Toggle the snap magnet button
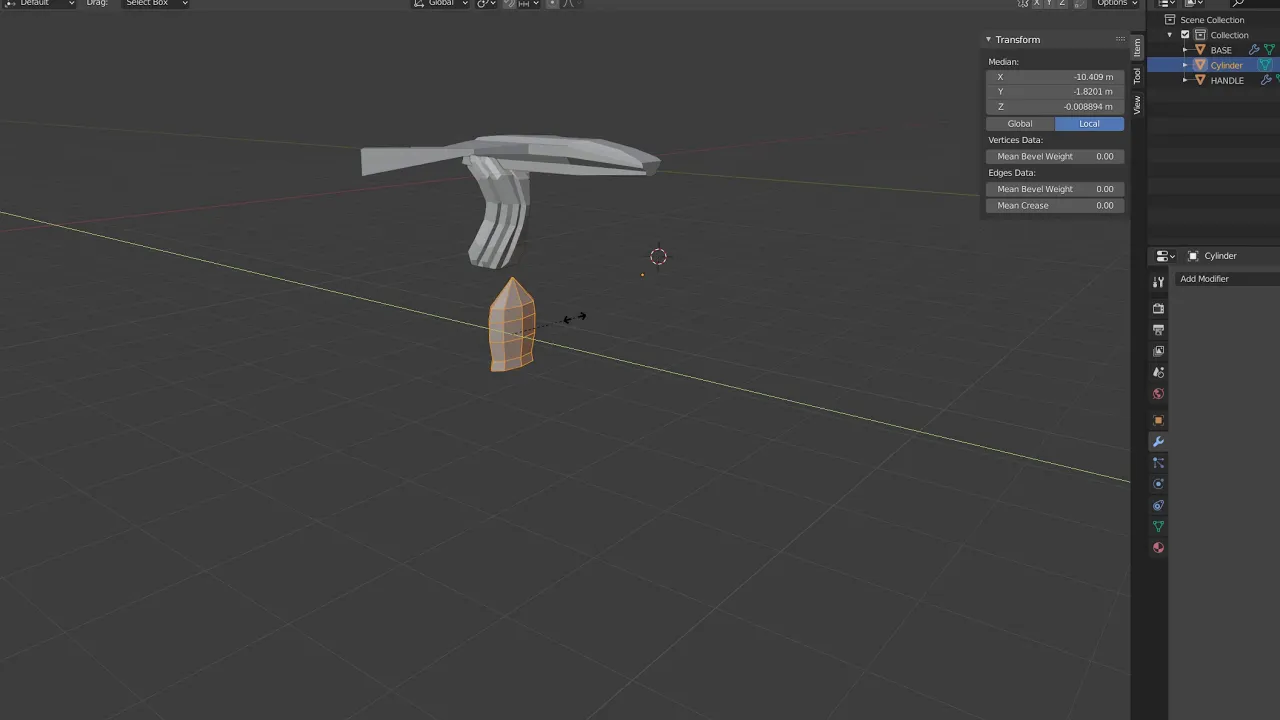 point(510,3)
